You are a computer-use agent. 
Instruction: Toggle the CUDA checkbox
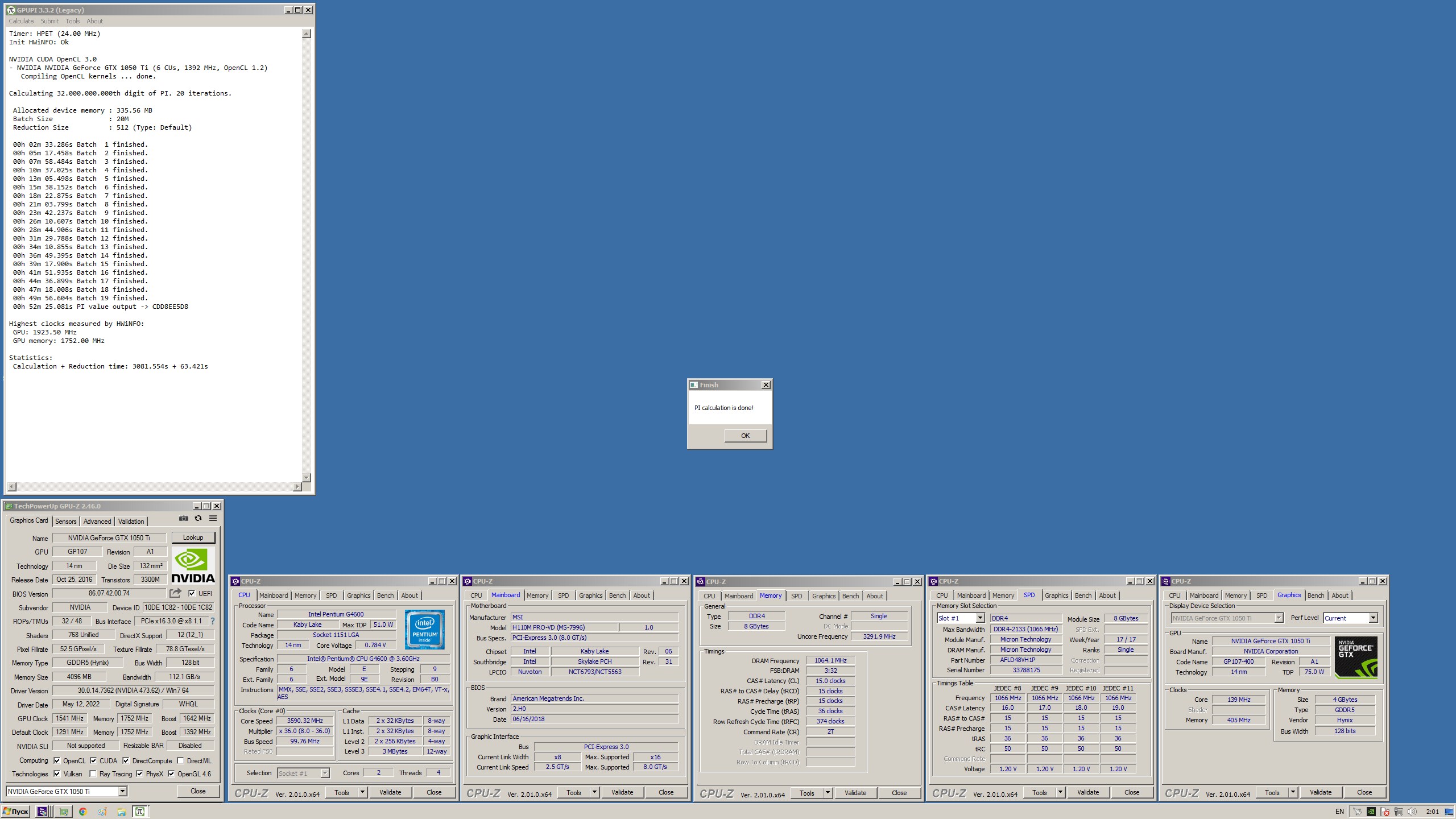(x=93, y=760)
